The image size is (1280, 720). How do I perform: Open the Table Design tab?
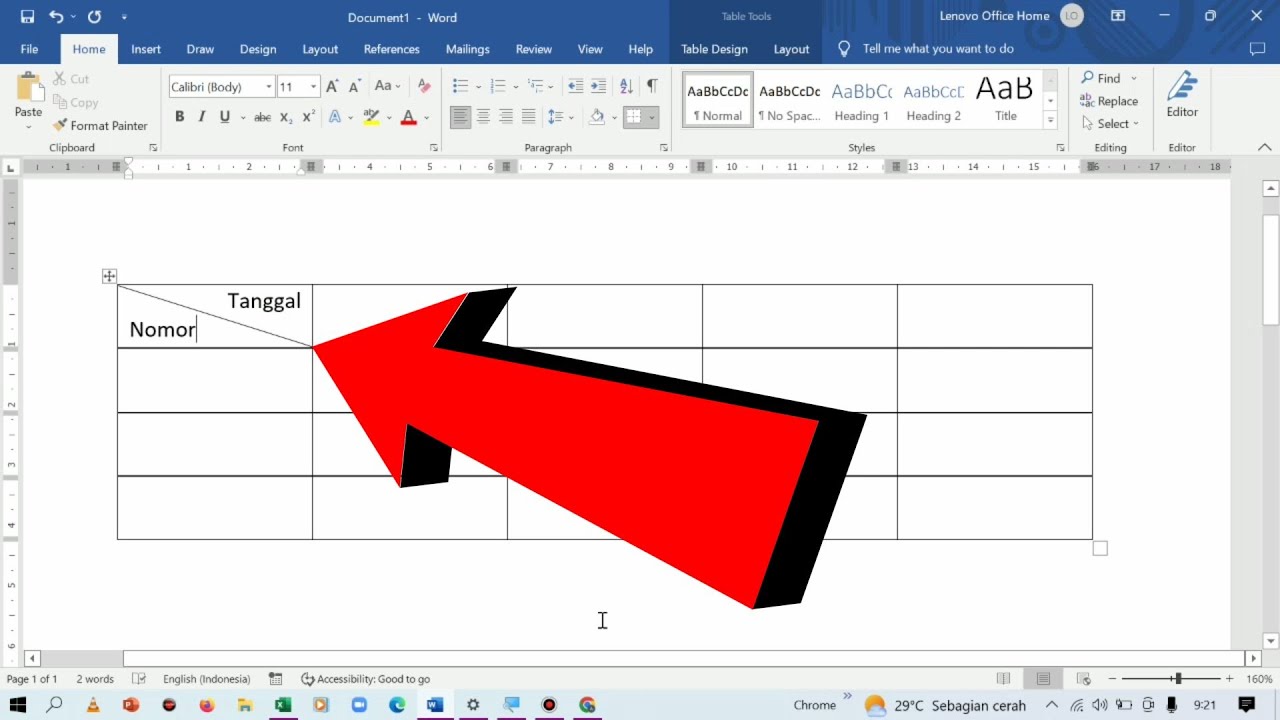tap(714, 49)
